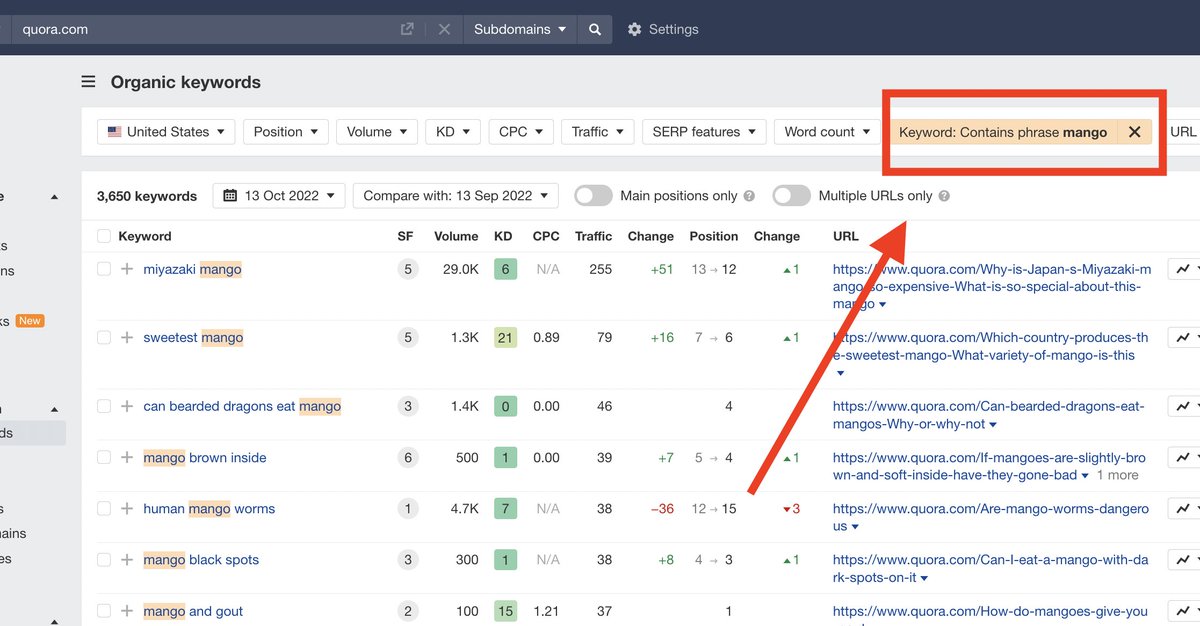The image size is (1200, 626).
Task: Remove the mango keyword filter
Action: (x=1134, y=132)
